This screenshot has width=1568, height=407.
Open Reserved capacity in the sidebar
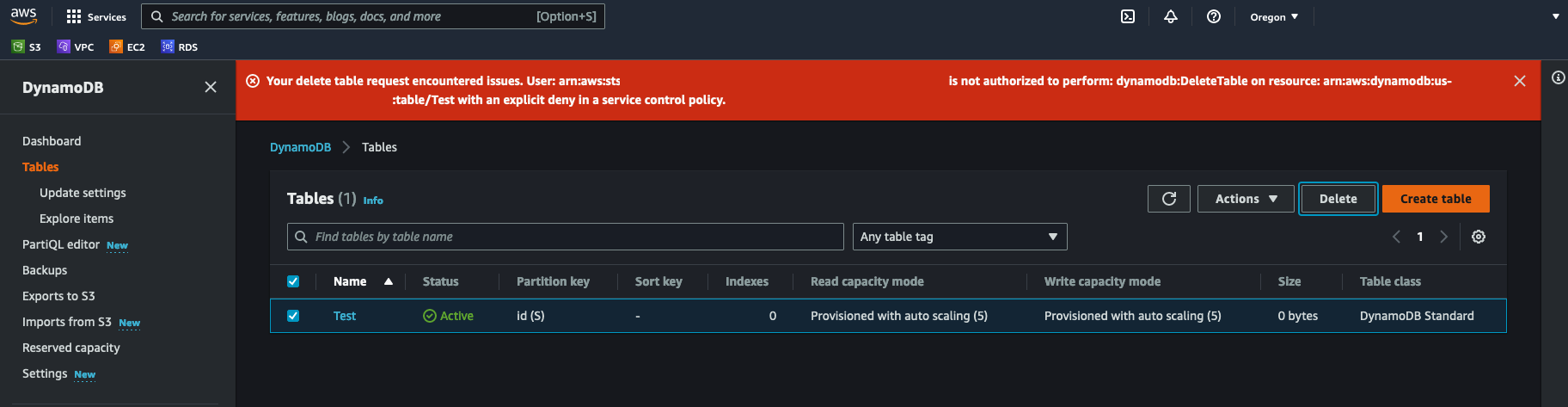coord(71,348)
